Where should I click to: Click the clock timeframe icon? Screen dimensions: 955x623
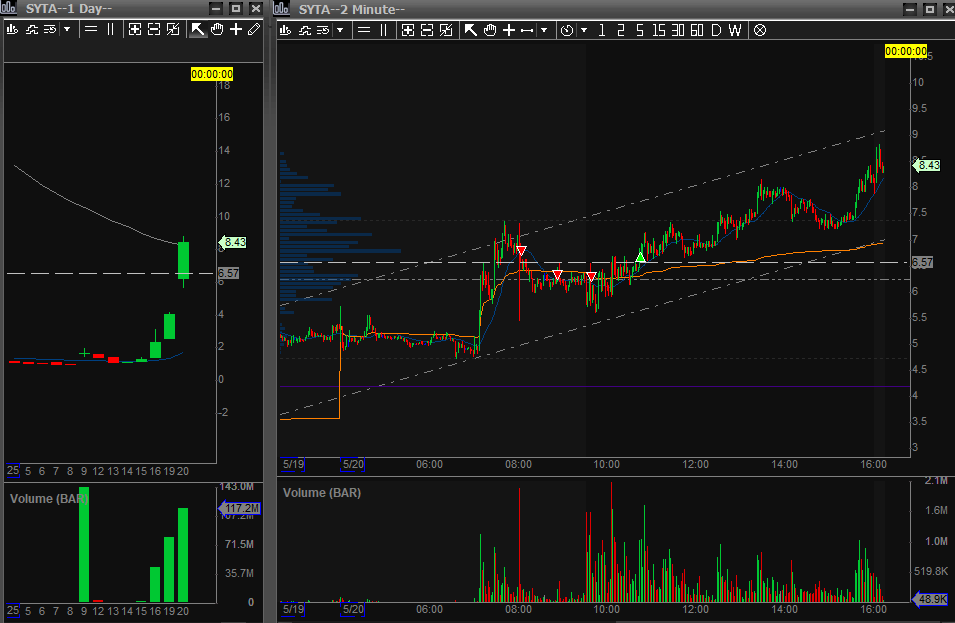coord(566,30)
